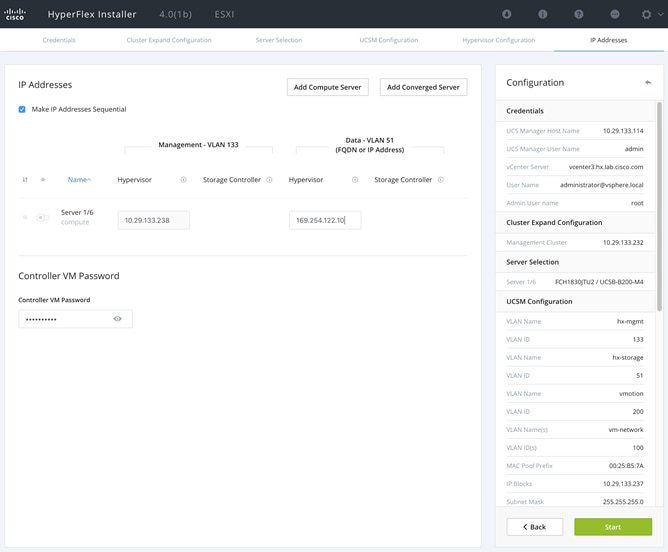Select Admin User name root value
The width and height of the screenshot is (668, 552).
click(x=637, y=203)
